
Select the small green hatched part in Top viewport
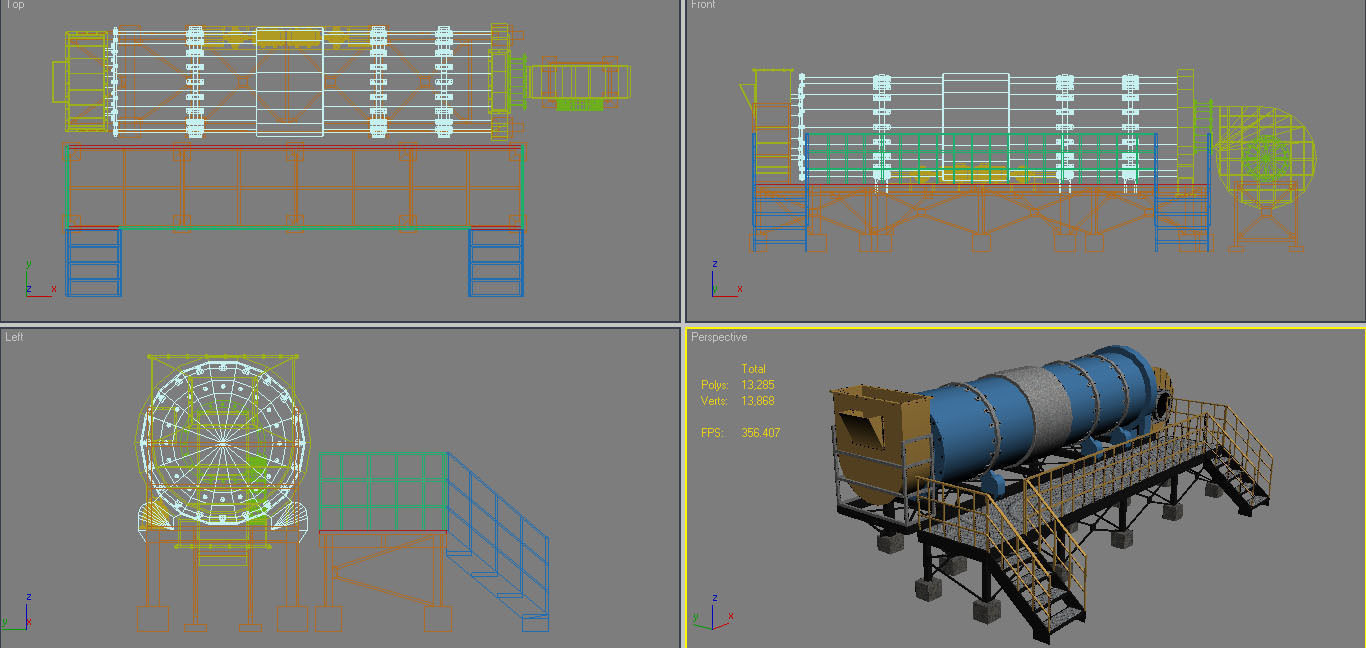click(580, 104)
